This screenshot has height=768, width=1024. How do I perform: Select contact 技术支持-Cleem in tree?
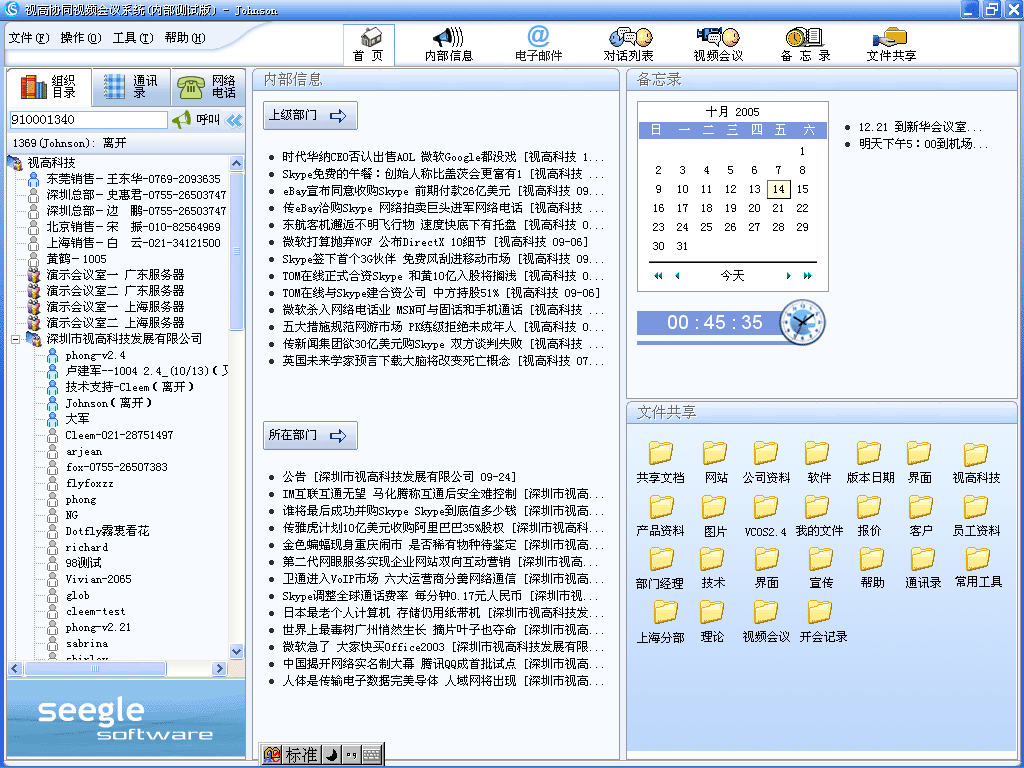click(129, 387)
